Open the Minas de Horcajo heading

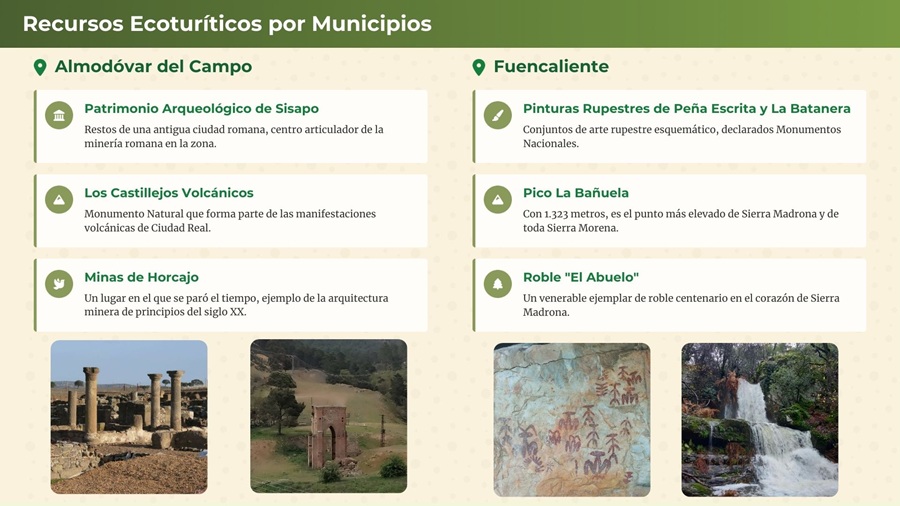141,277
